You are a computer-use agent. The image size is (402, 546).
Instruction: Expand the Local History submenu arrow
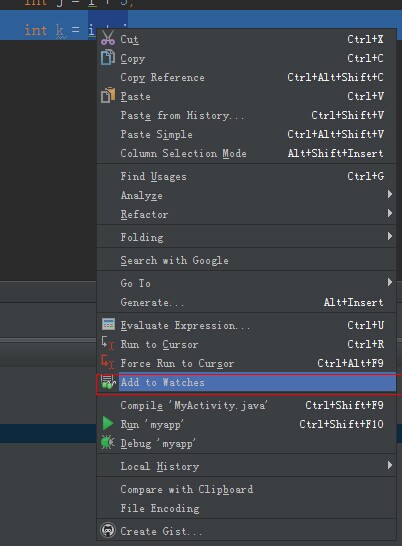coord(390,465)
